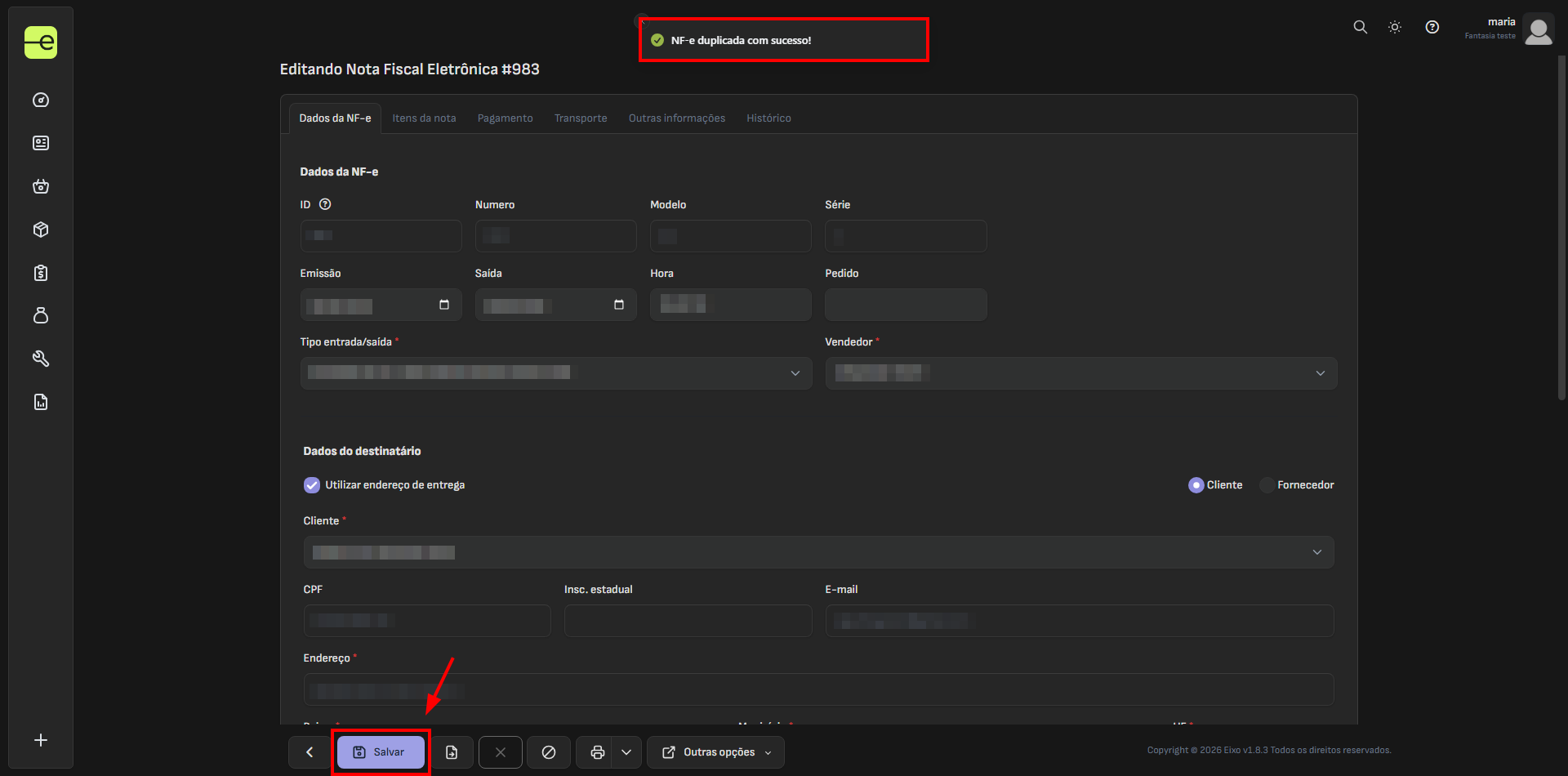This screenshot has width=1568, height=776.
Task: Open the search magnifier icon
Action: (1361, 27)
